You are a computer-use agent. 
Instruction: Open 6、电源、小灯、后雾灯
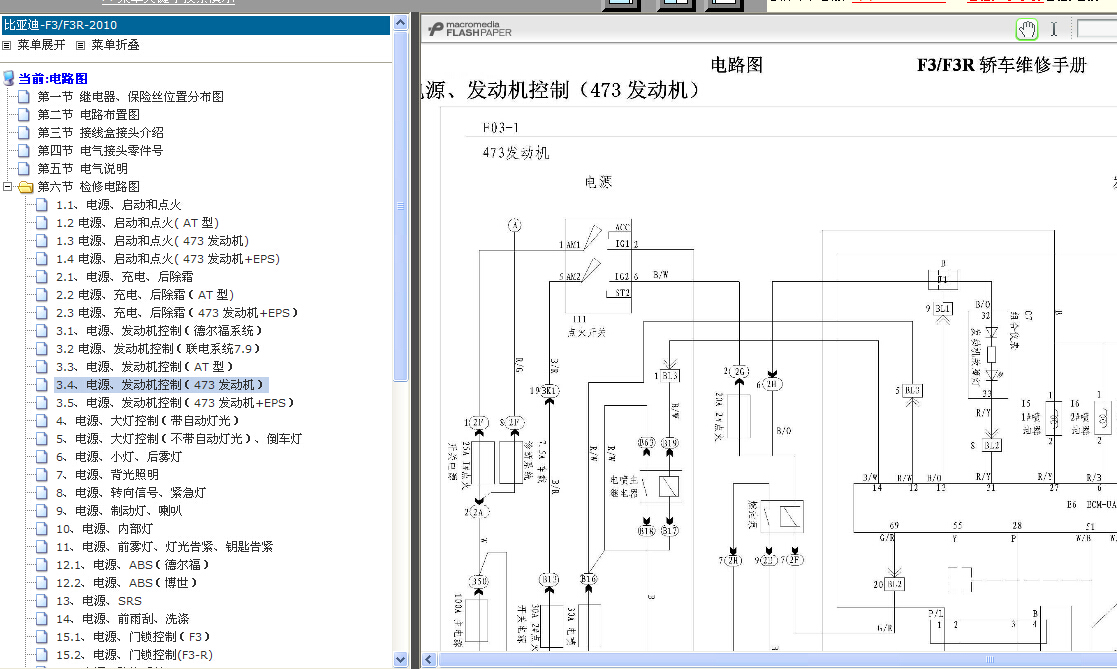118,457
